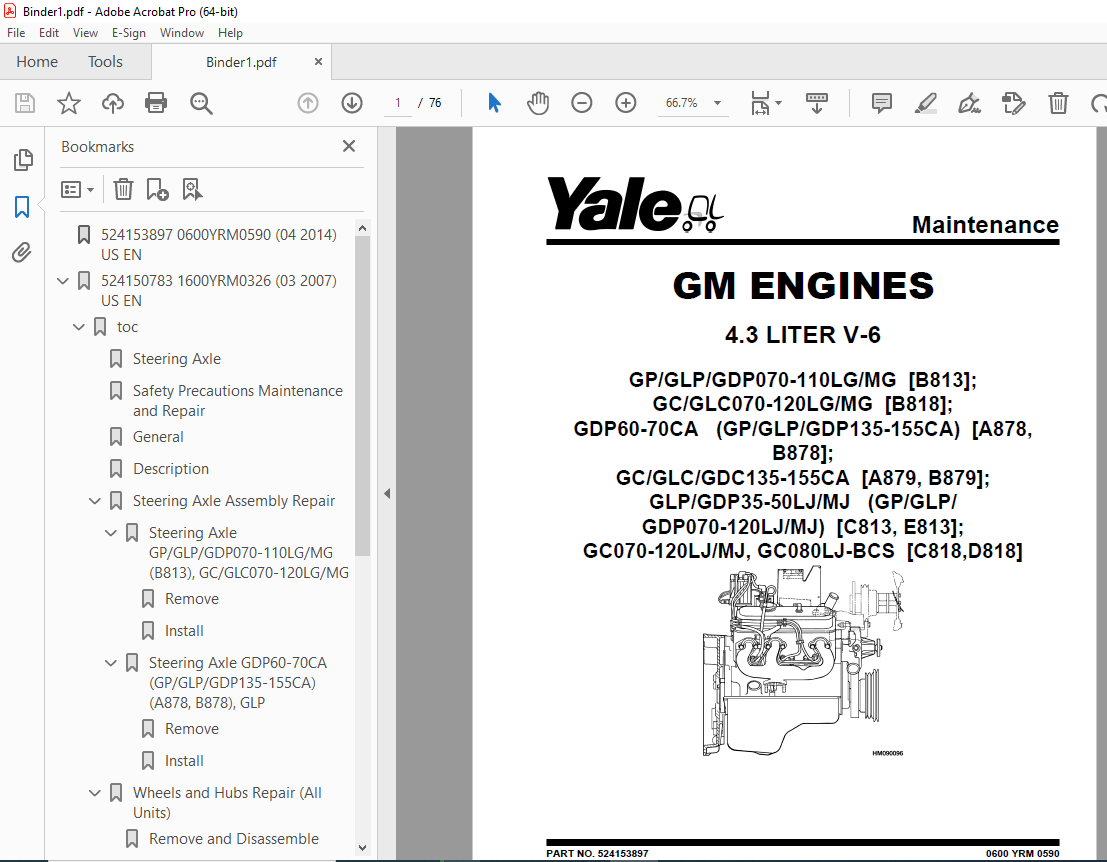Switch to Home tab
Viewport: 1107px width, 862px height.
tap(37, 62)
